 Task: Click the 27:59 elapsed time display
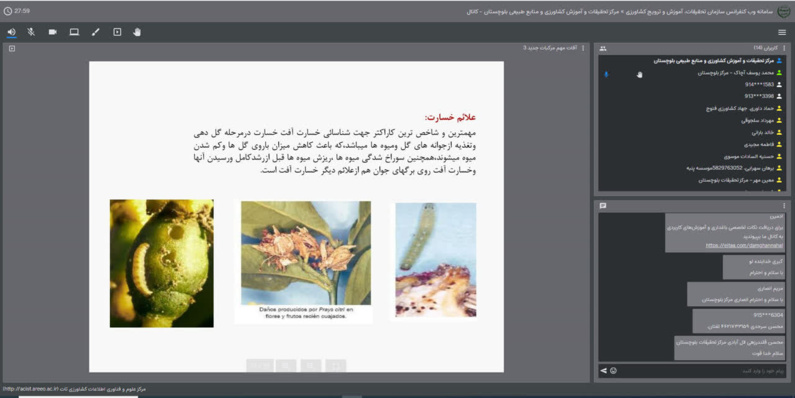click(22, 11)
